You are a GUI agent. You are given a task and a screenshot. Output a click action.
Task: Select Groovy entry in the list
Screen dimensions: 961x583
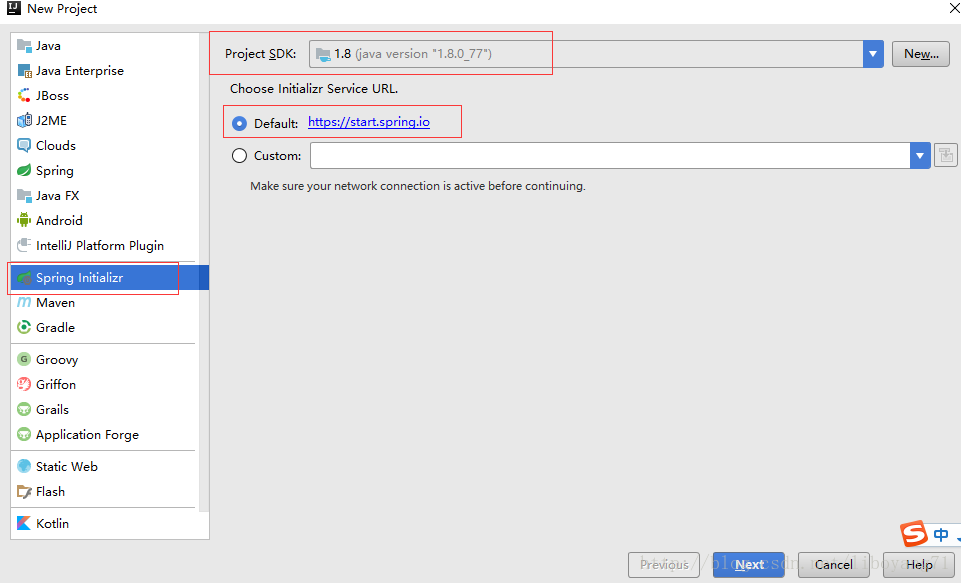point(105,359)
